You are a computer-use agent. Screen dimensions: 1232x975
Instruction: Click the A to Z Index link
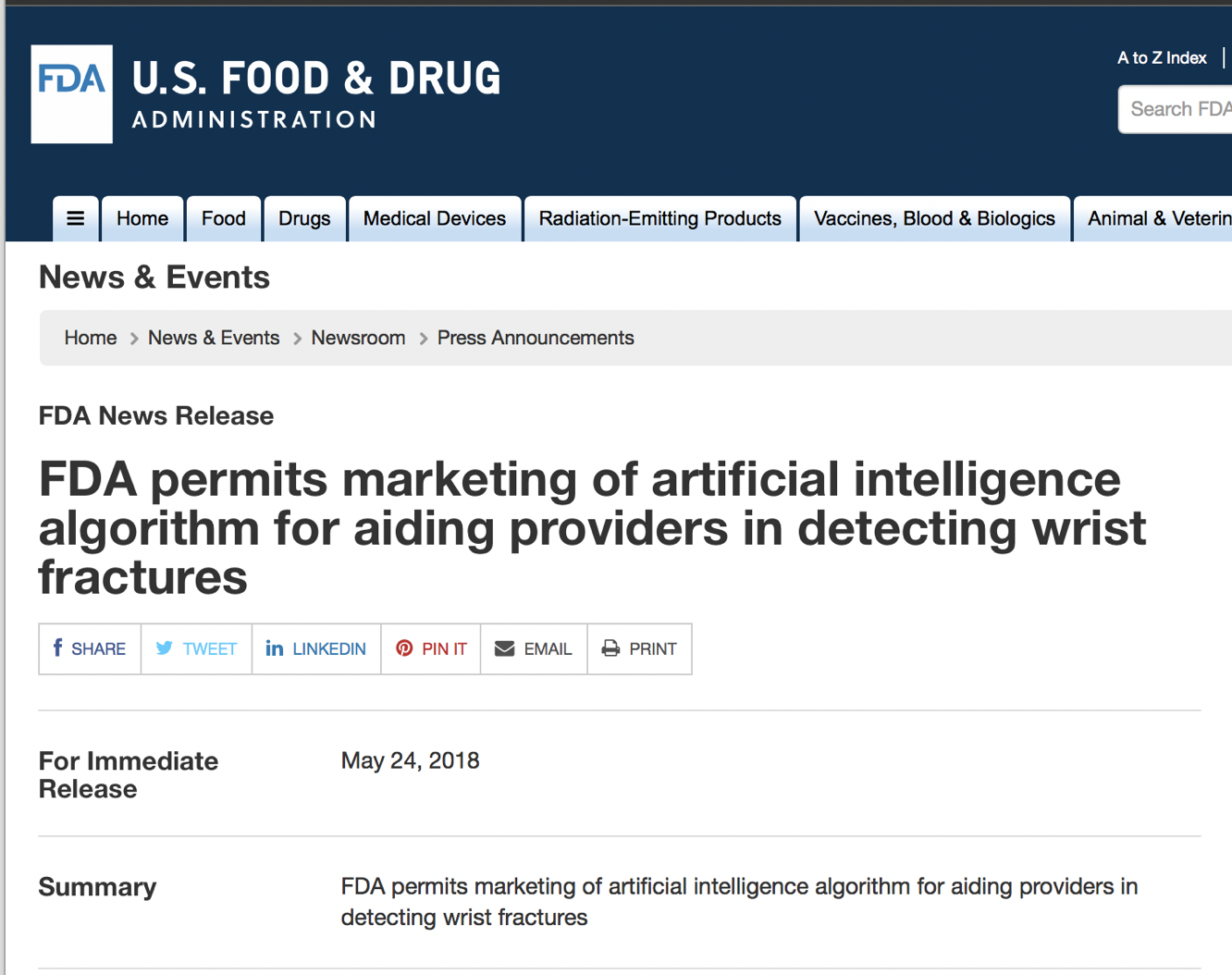[x=1162, y=58]
